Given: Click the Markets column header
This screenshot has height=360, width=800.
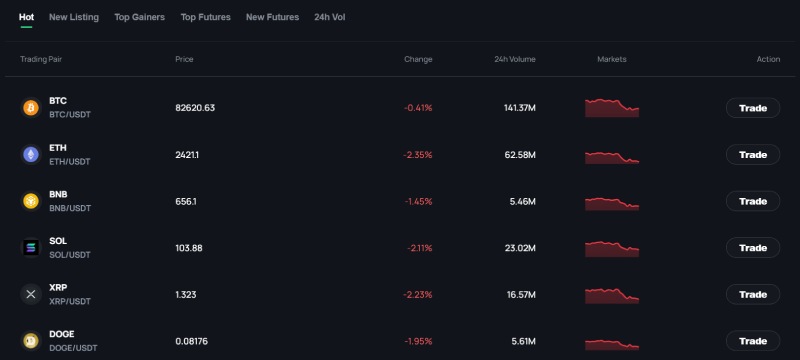Looking at the screenshot, I should click(612, 59).
